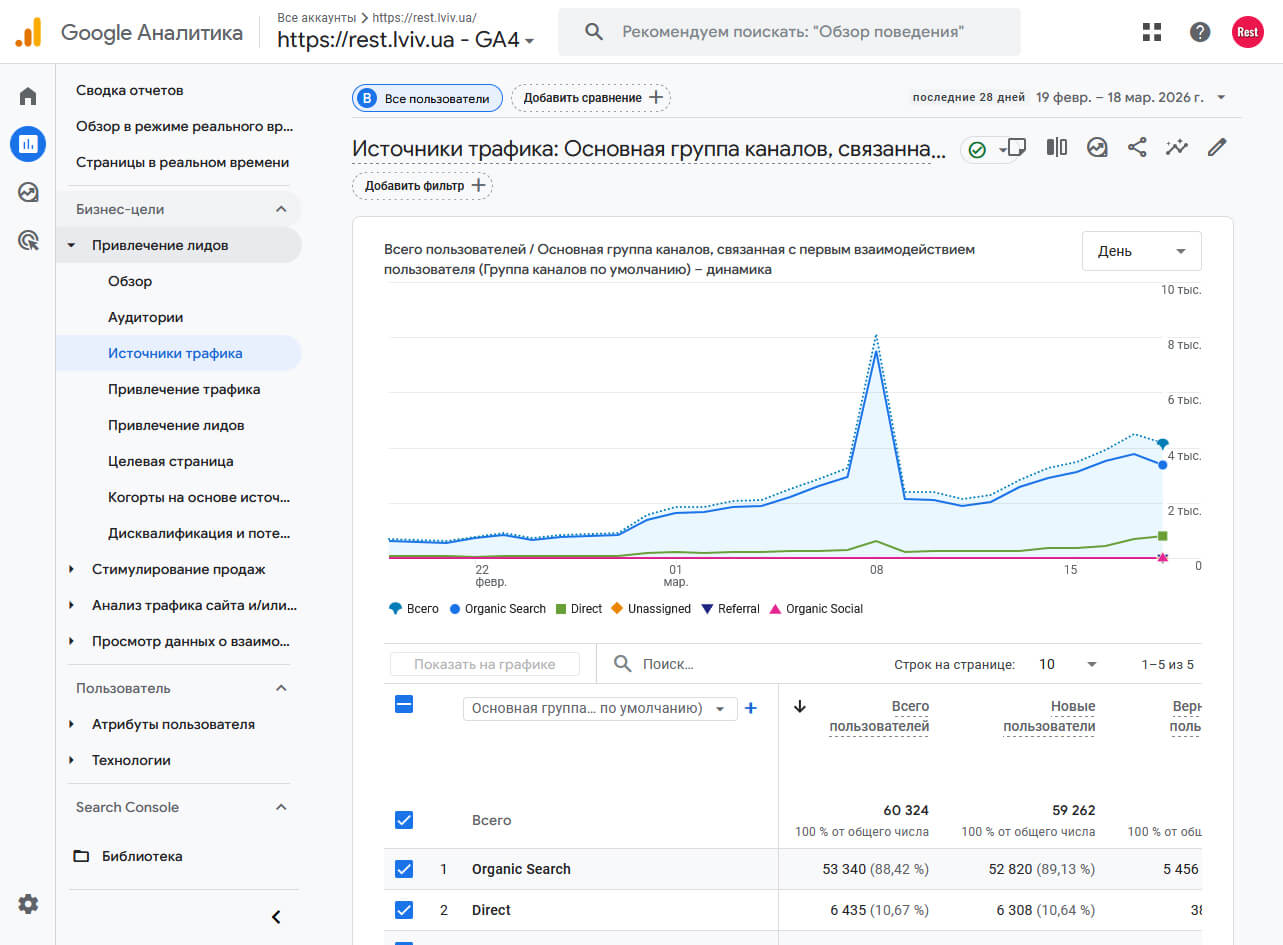Open the Explore icon in left rail
The height and width of the screenshot is (945, 1283).
28,192
